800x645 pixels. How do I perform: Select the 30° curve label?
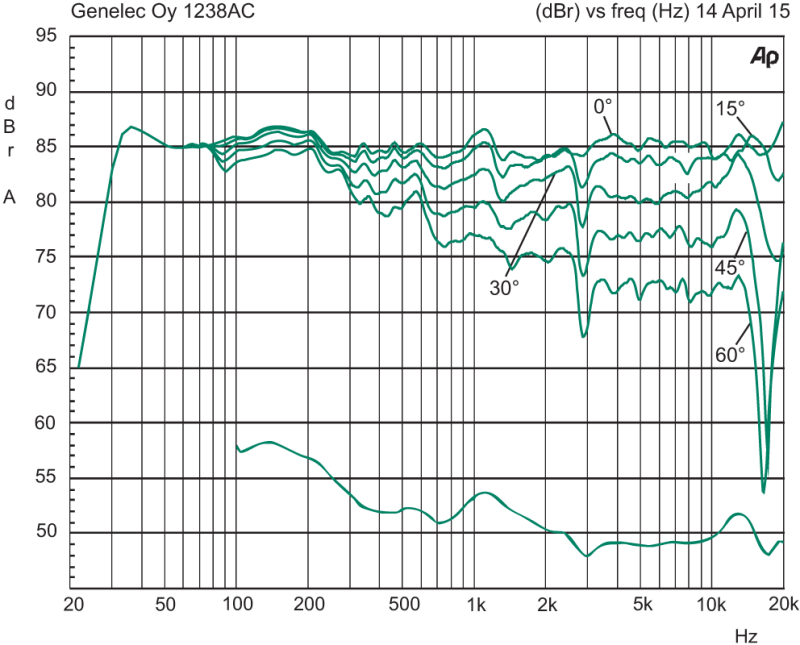[504, 288]
